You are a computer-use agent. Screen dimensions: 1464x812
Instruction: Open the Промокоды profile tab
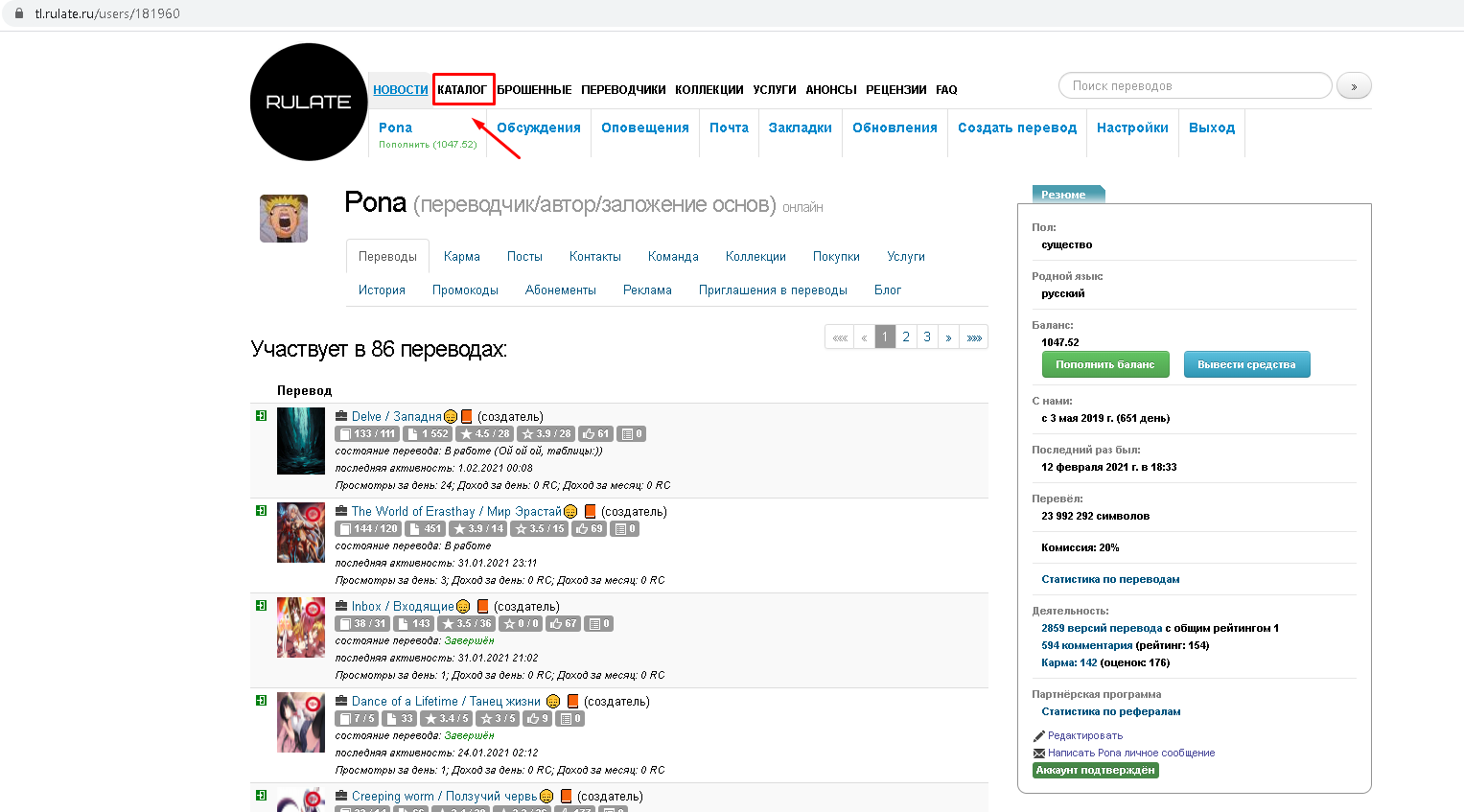click(465, 290)
